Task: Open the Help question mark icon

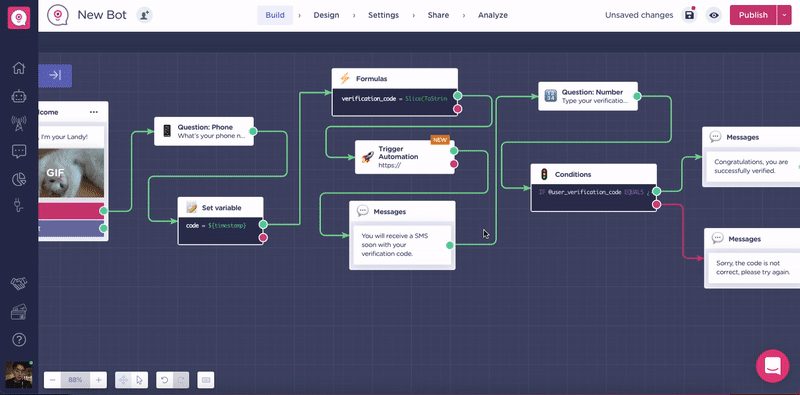Action: [x=19, y=339]
